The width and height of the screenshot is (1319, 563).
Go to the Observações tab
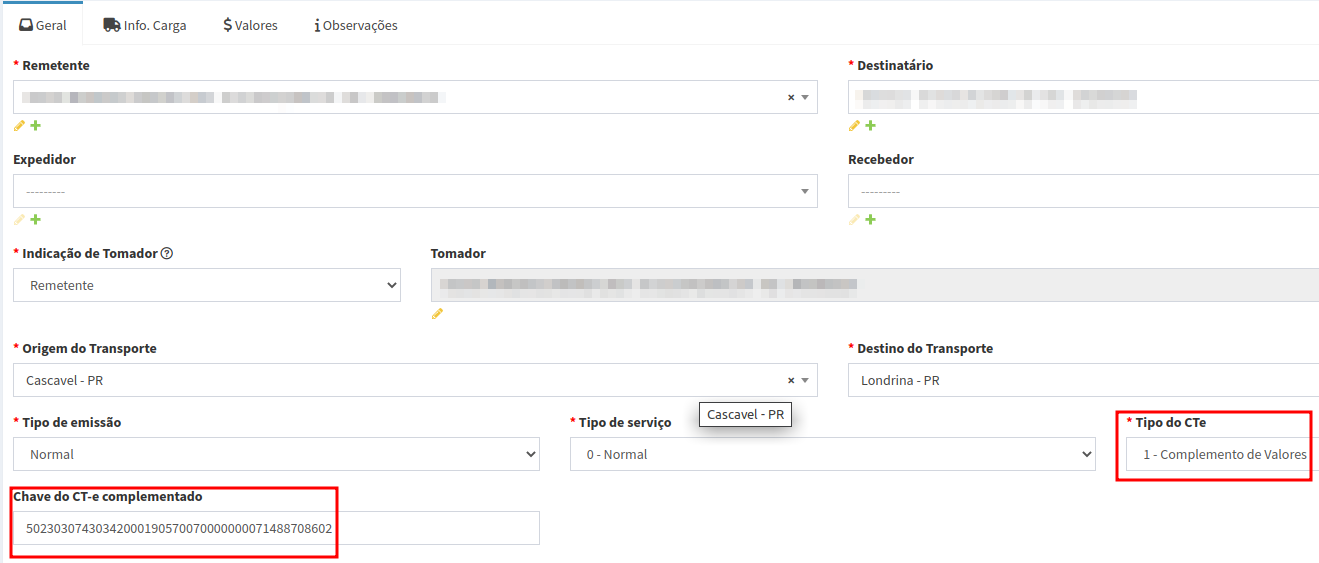[x=356, y=25]
